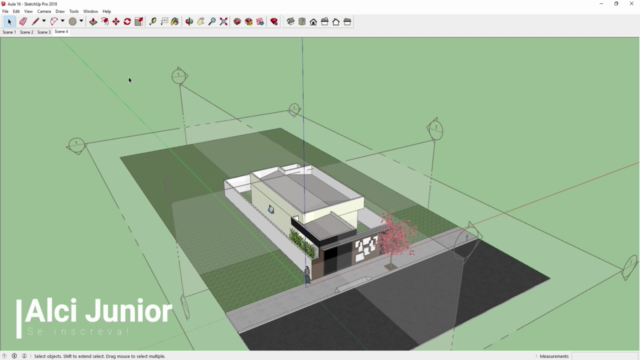Select the Paint Bucket tool
640x360 pixels.
[175, 22]
